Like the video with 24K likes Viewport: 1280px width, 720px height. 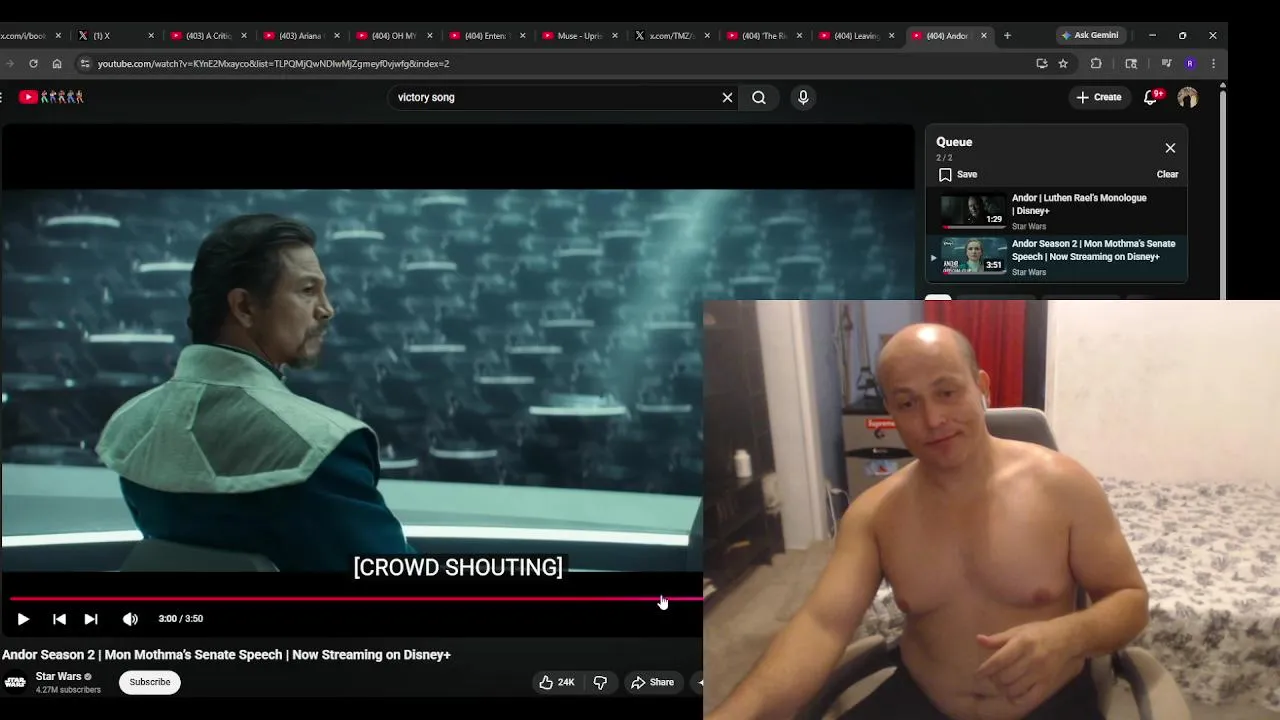tap(557, 682)
